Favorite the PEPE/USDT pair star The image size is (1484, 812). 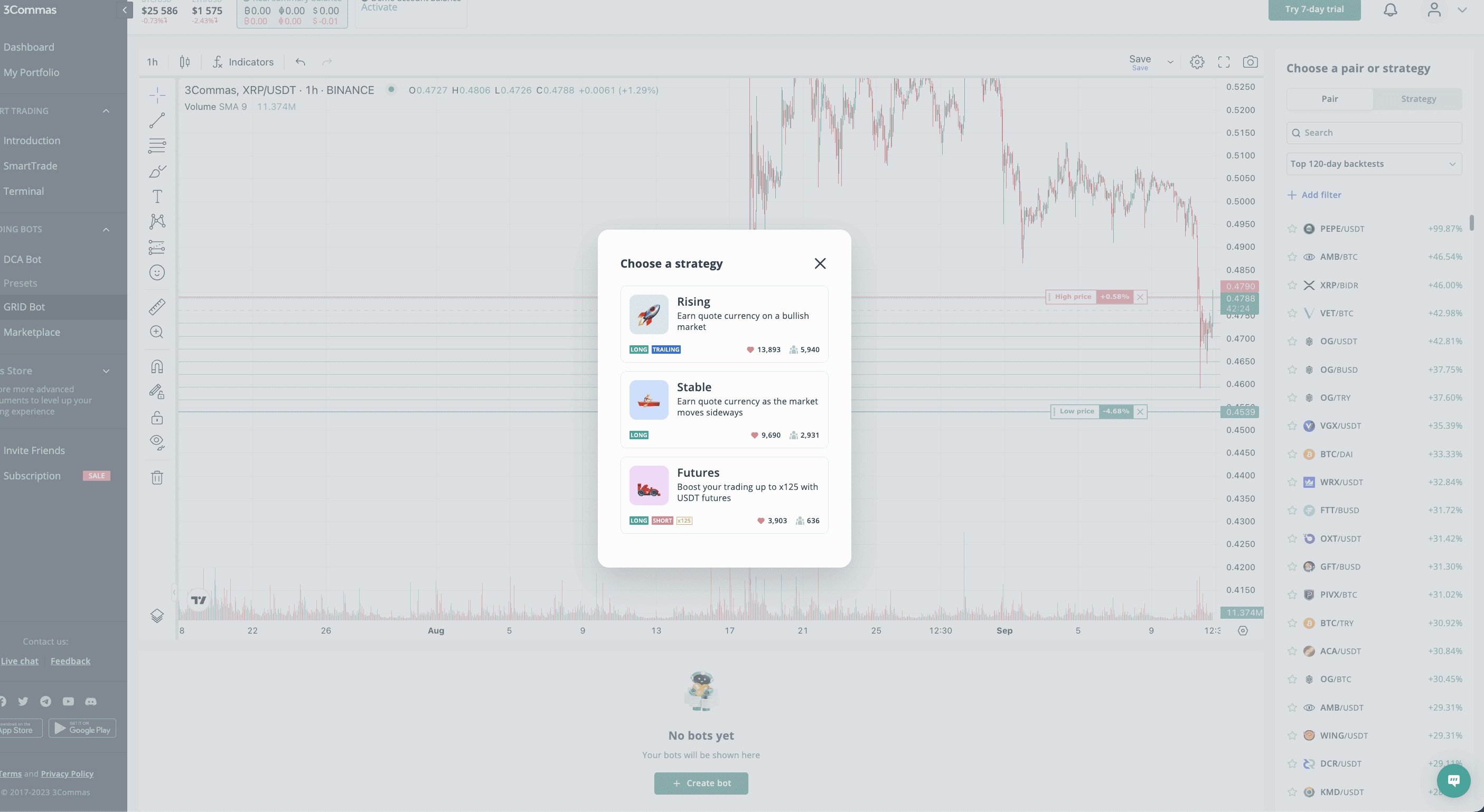(x=1292, y=229)
